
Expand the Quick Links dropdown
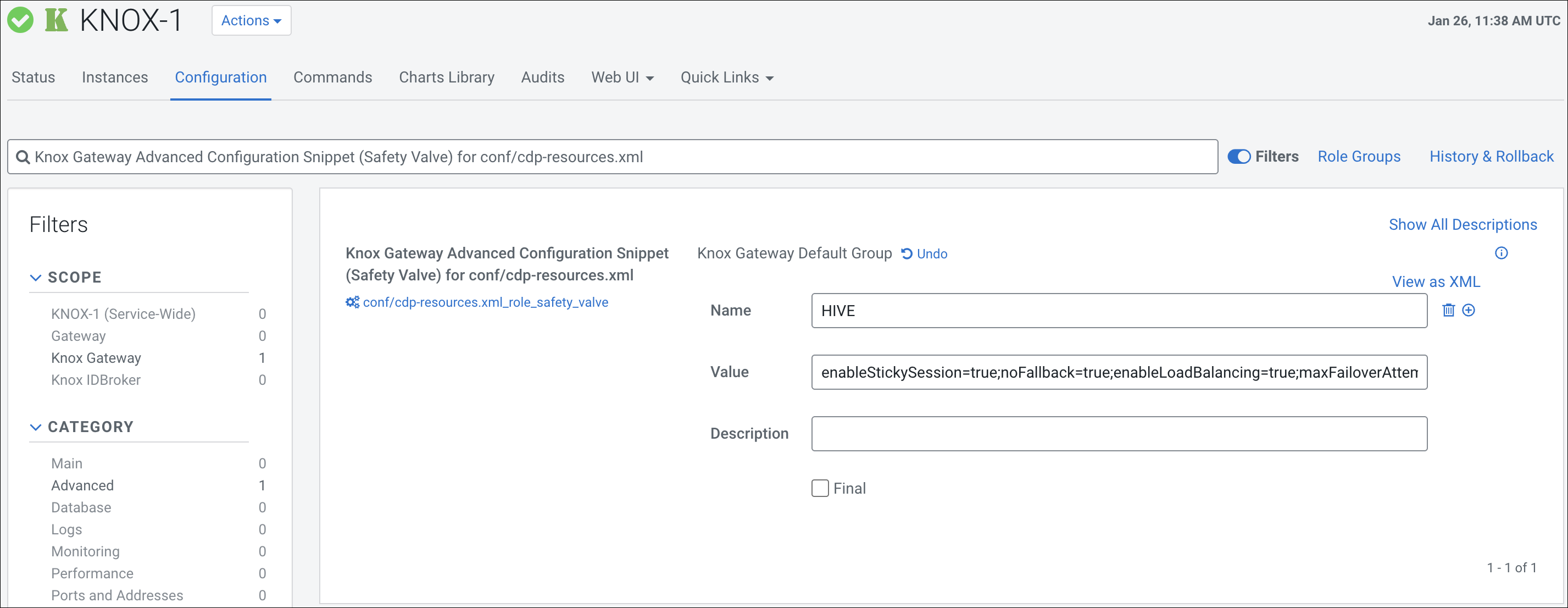pos(726,78)
